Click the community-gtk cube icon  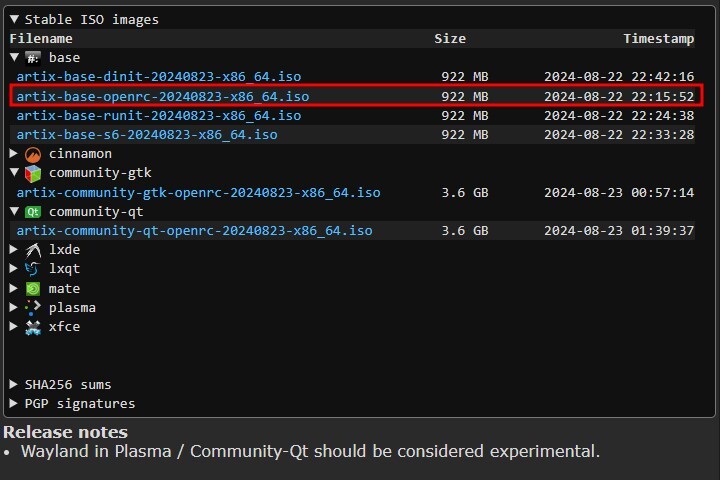point(33,173)
